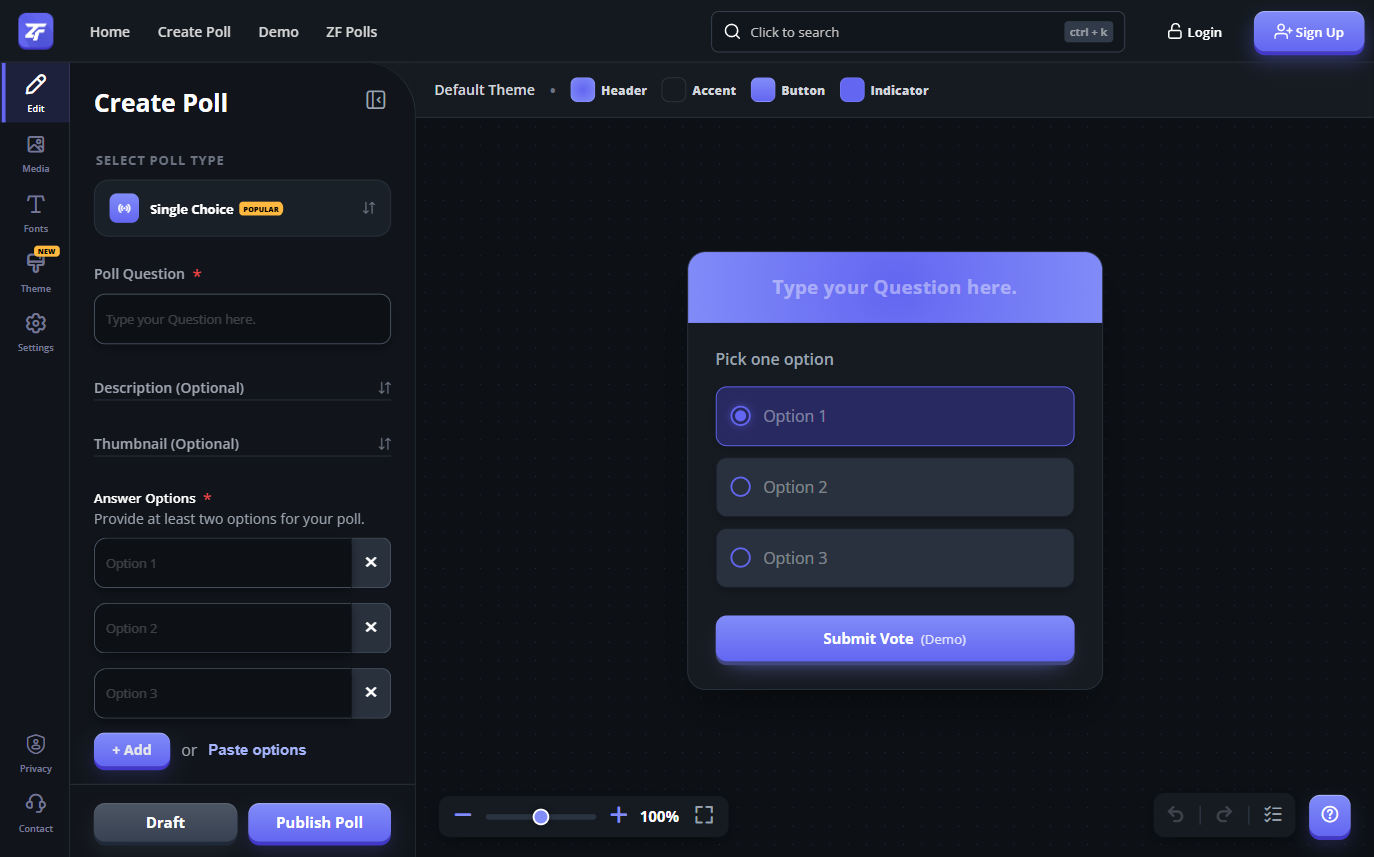Open the help button with the question mark
The width and height of the screenshot is (1374, 857).
tap(1329, 816)
